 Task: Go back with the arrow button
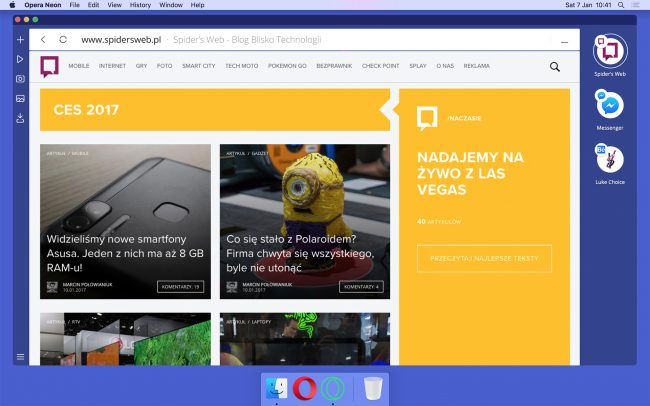click(x=43, y=39)
